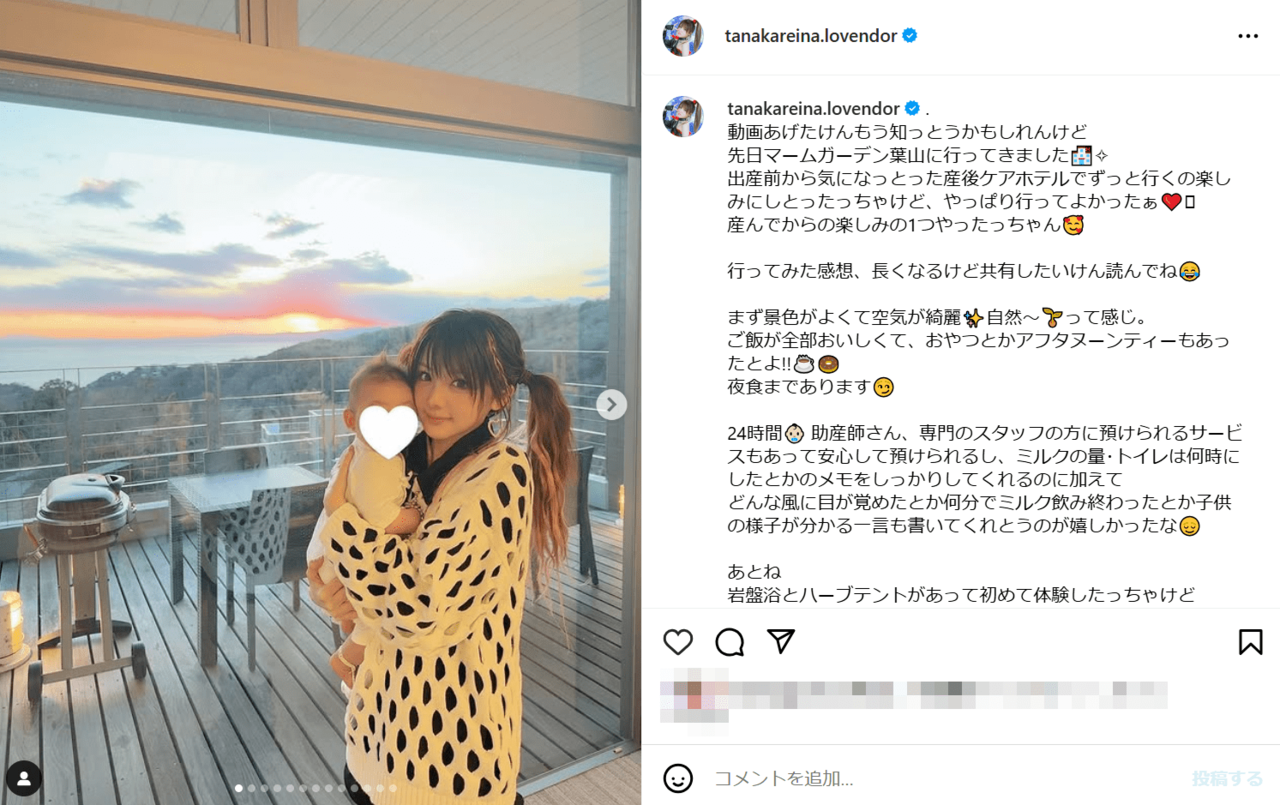Image resolution: width=1280 pixels, height=805 pixels.
Task: Open the three-dot more options menu
Action: point(1248,36)
